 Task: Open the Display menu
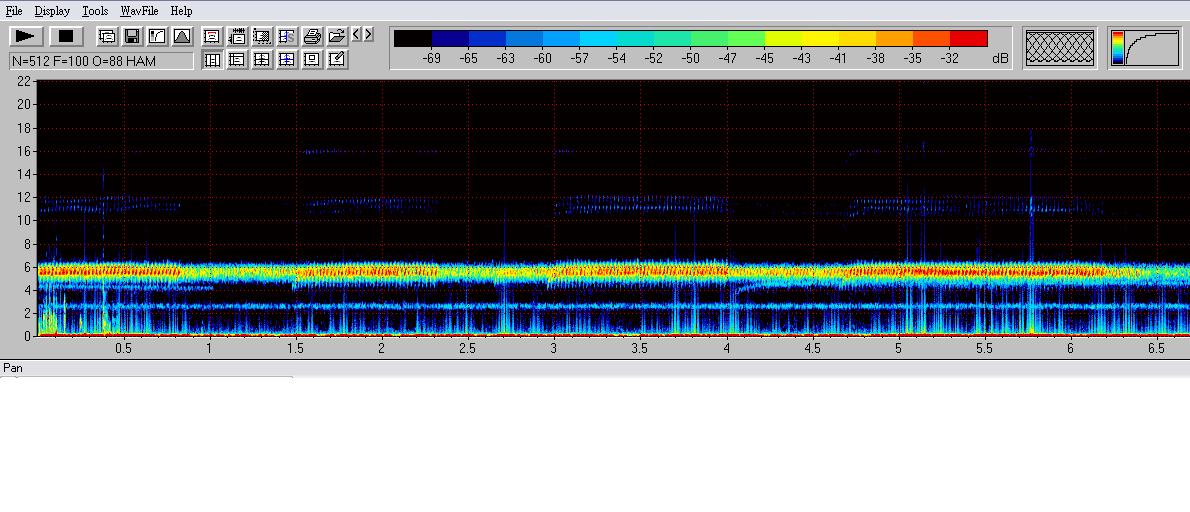click(x=52, y=11)
